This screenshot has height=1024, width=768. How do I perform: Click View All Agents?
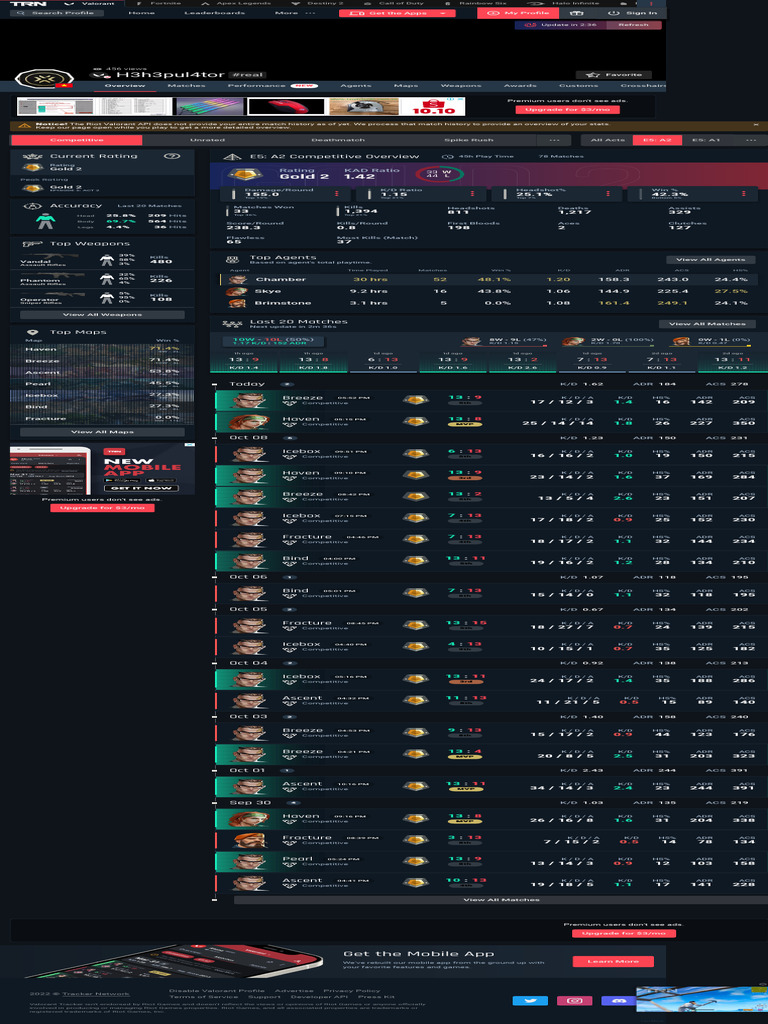click(711, 260)
